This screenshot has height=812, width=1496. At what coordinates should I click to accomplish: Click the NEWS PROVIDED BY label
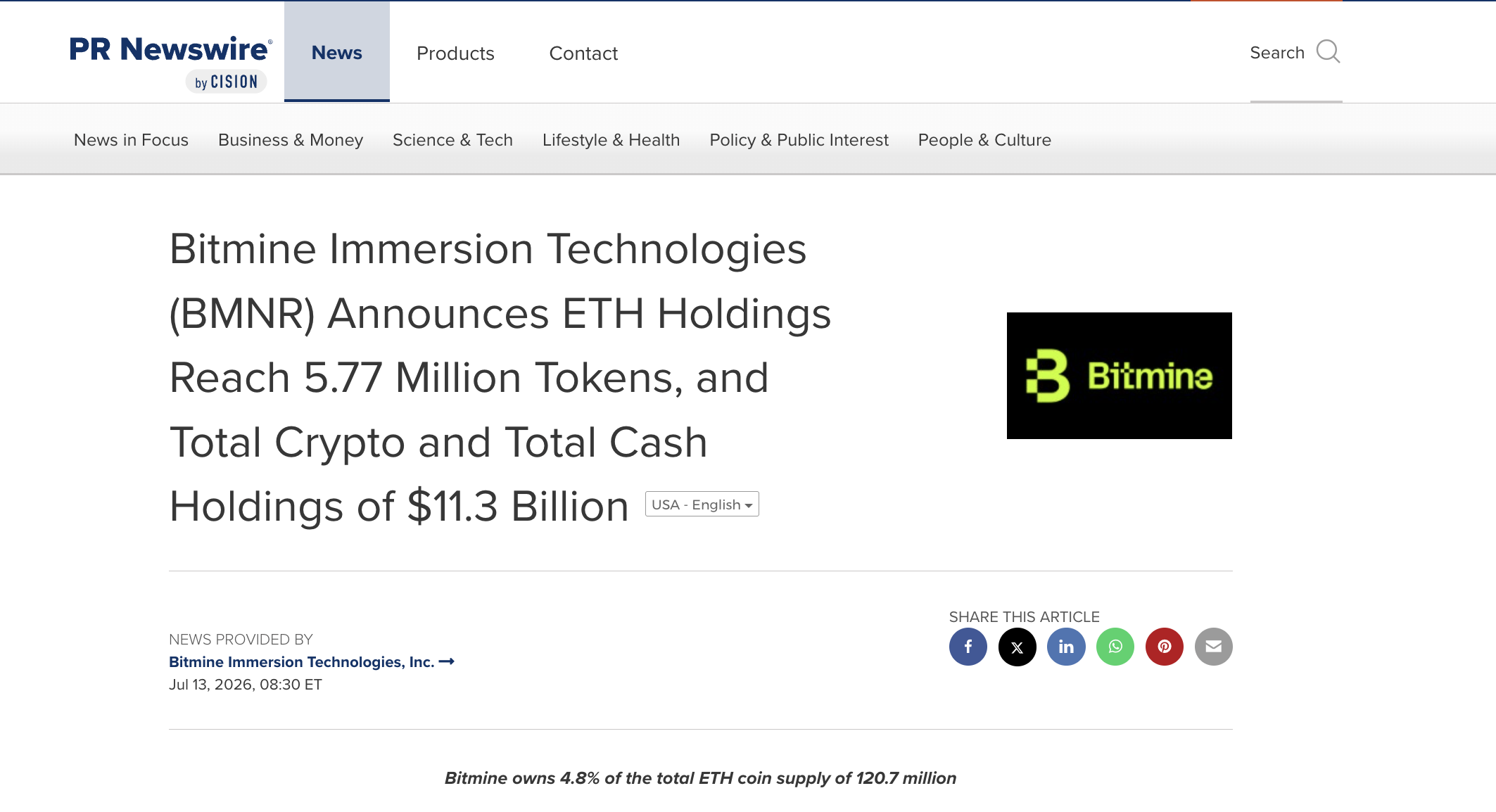click(241, 640)
